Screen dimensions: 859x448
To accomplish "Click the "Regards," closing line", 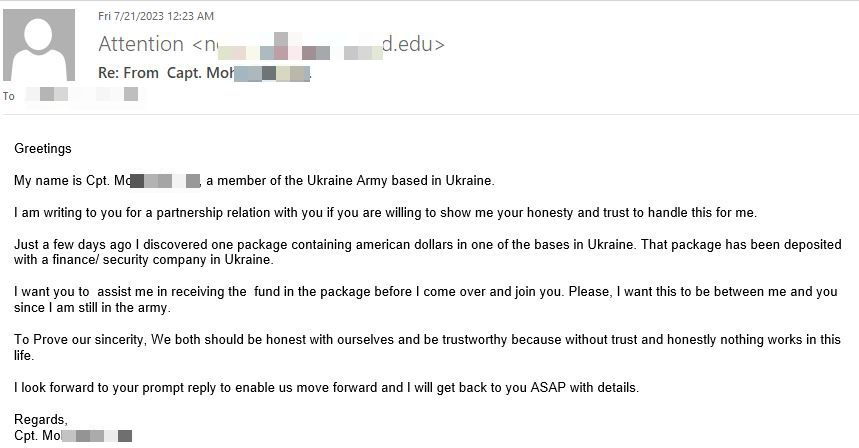I will 41,420.
